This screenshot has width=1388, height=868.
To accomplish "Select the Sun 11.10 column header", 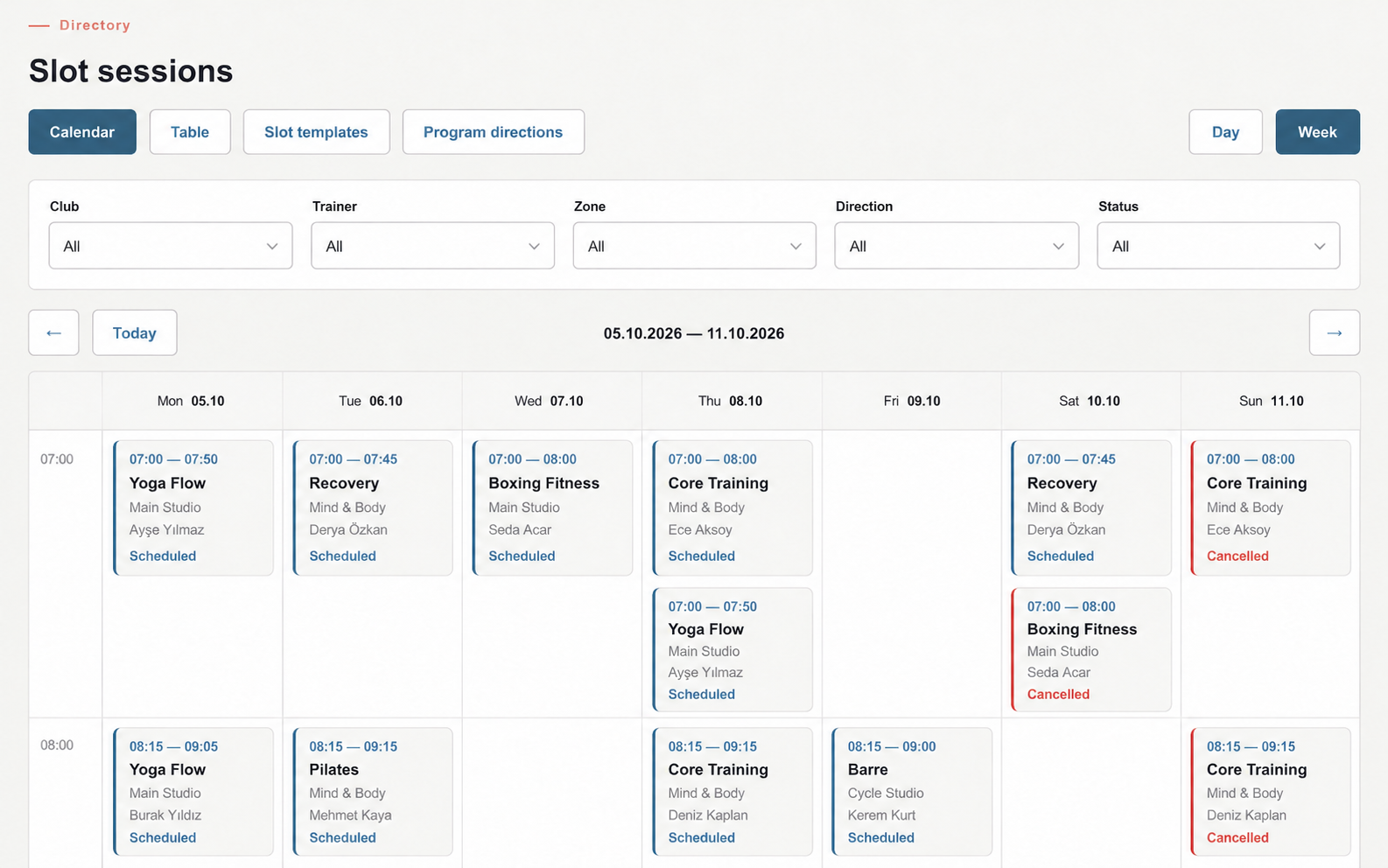I will (x=1272, y=401).
